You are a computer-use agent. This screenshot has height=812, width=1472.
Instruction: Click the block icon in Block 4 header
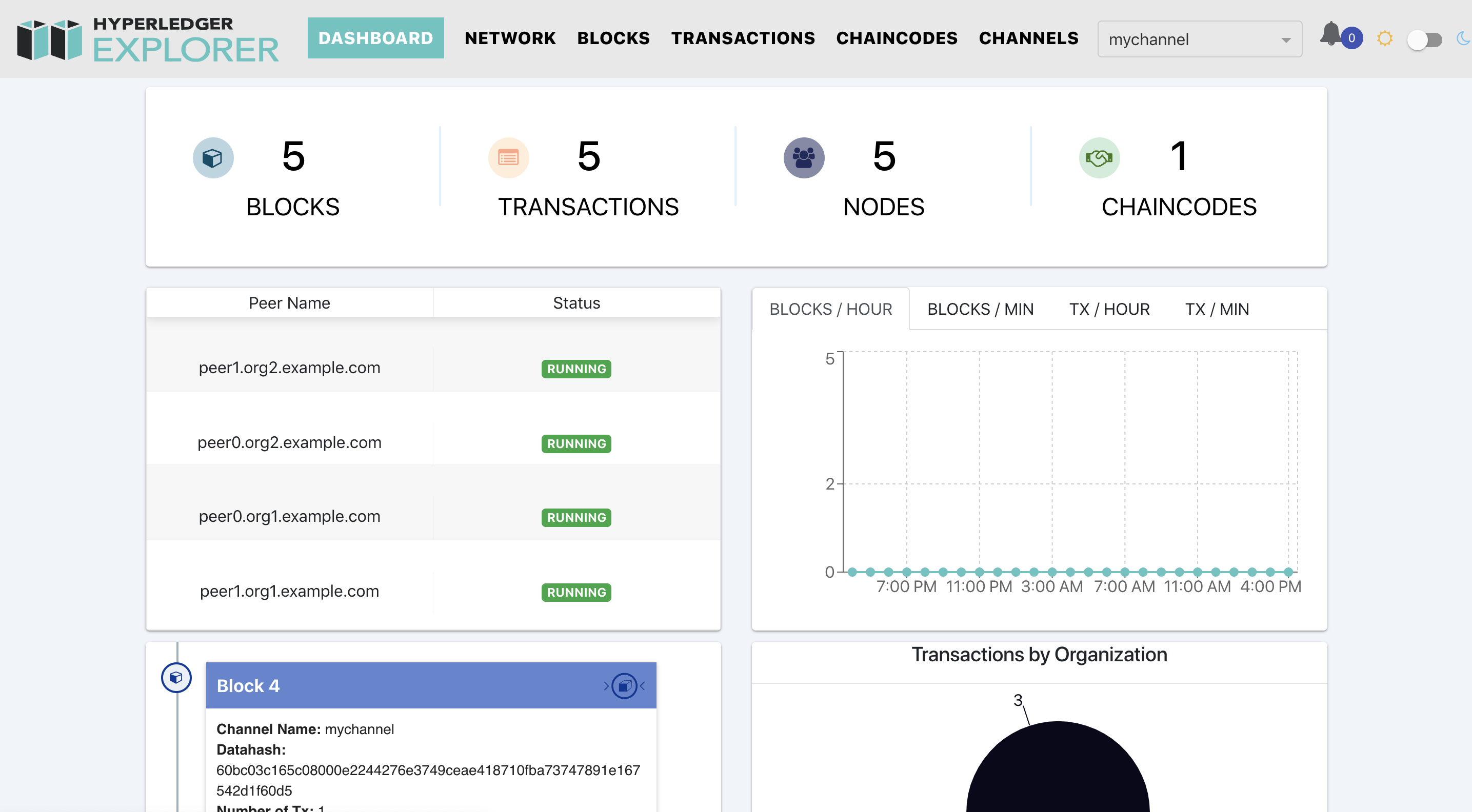pyautogui.click(x=624, y=685)
